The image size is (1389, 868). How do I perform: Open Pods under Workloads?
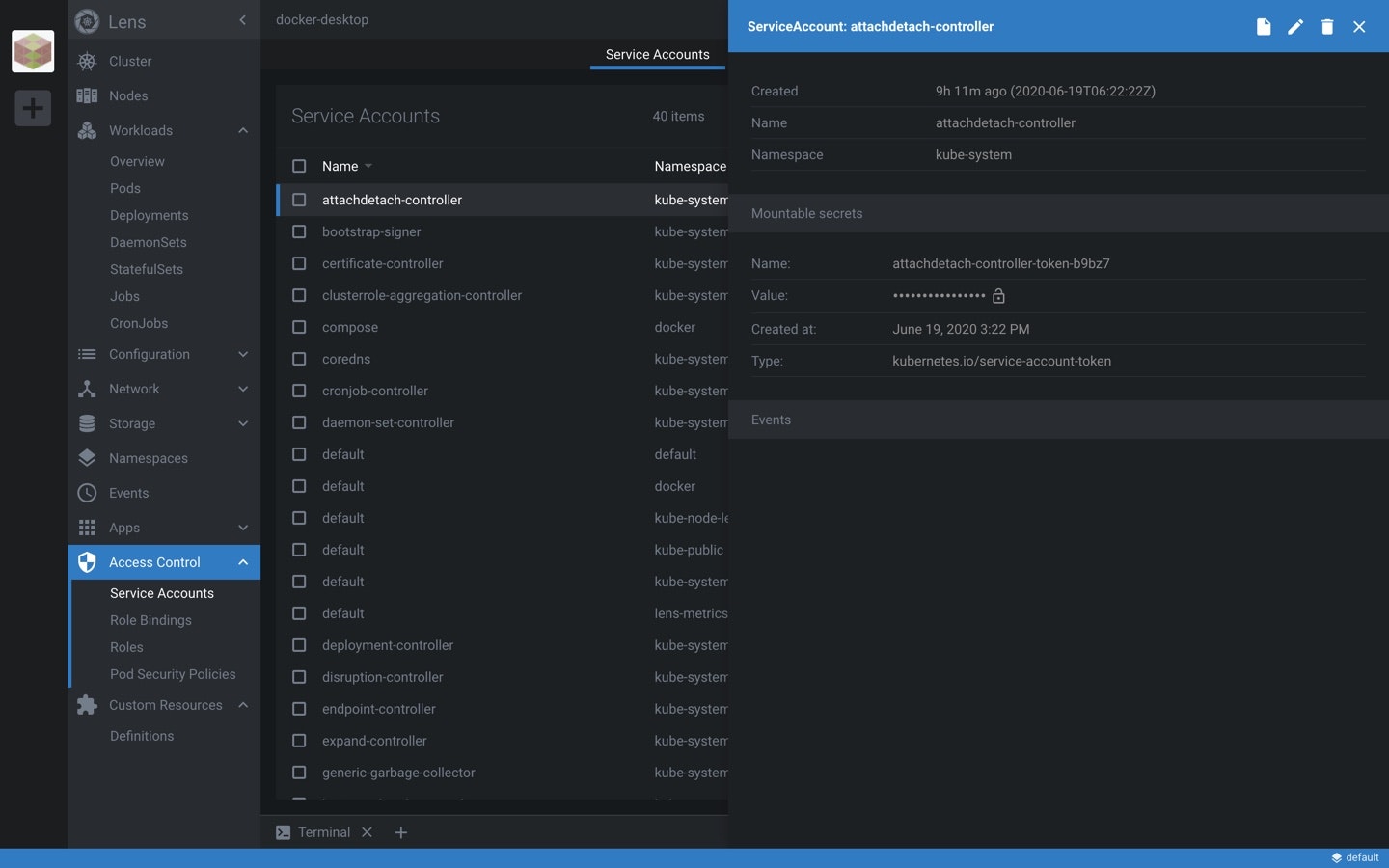125,188
